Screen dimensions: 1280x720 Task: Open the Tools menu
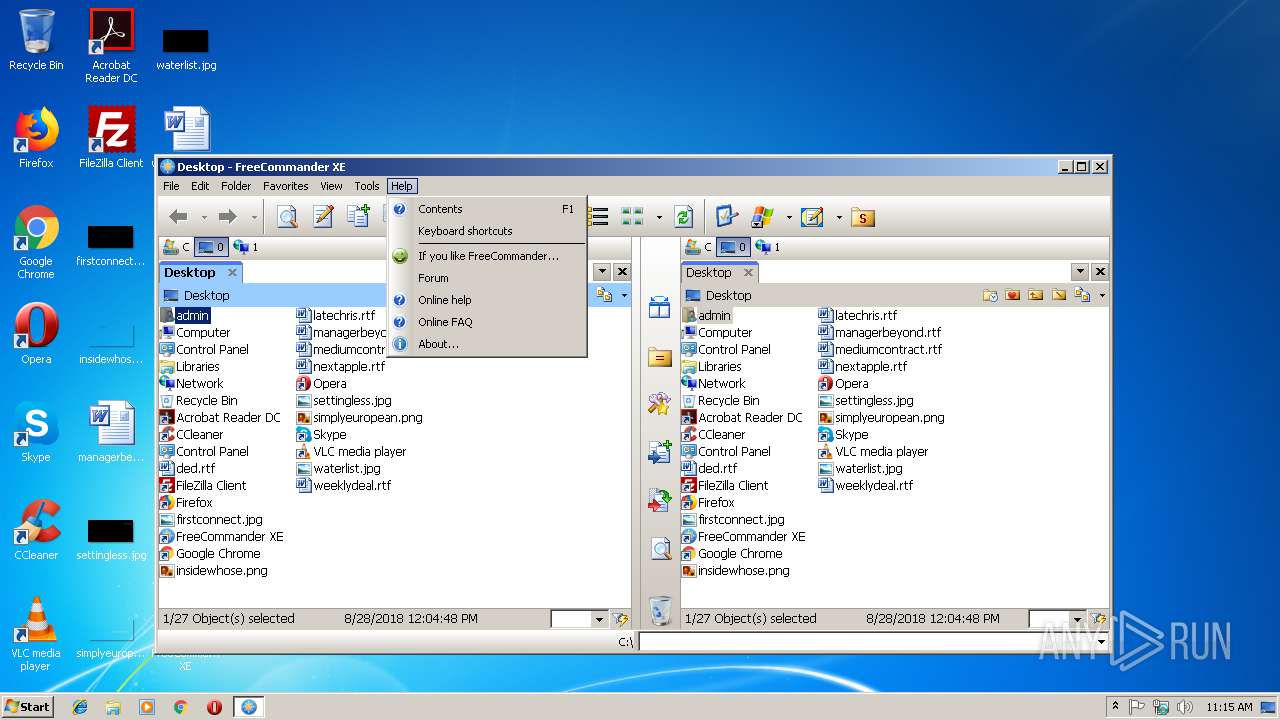(x=367, y=186)
